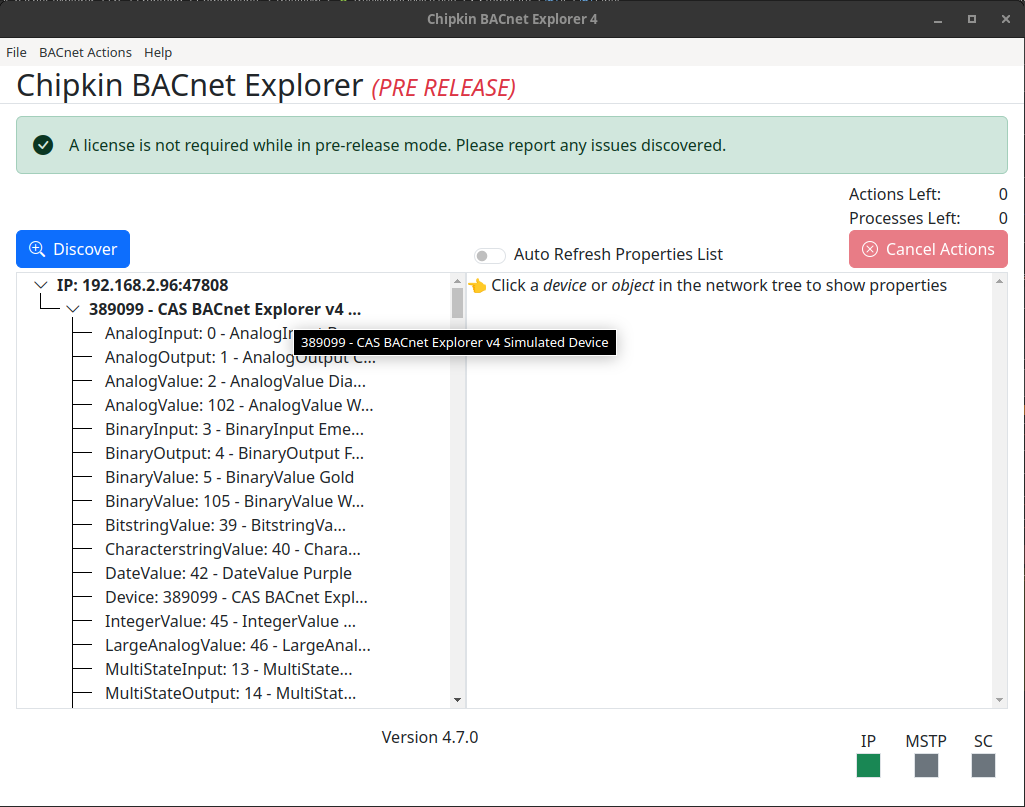Open the Help menu
This screenshot has width=1025, height=807.
pyautogui.click(x=158, y=52)
